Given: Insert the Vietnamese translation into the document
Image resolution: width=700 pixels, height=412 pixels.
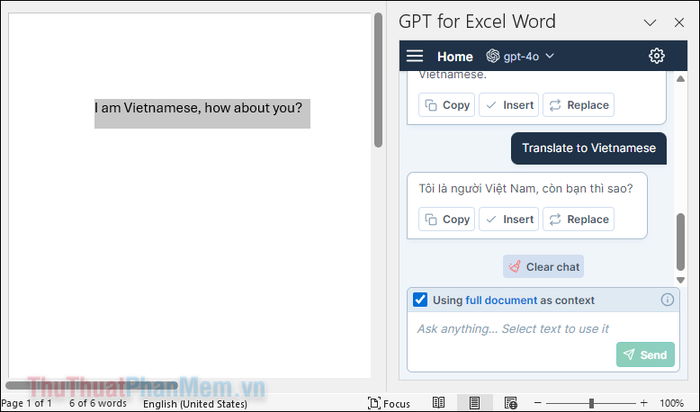Looking at the screenshot, I should 509,219.
